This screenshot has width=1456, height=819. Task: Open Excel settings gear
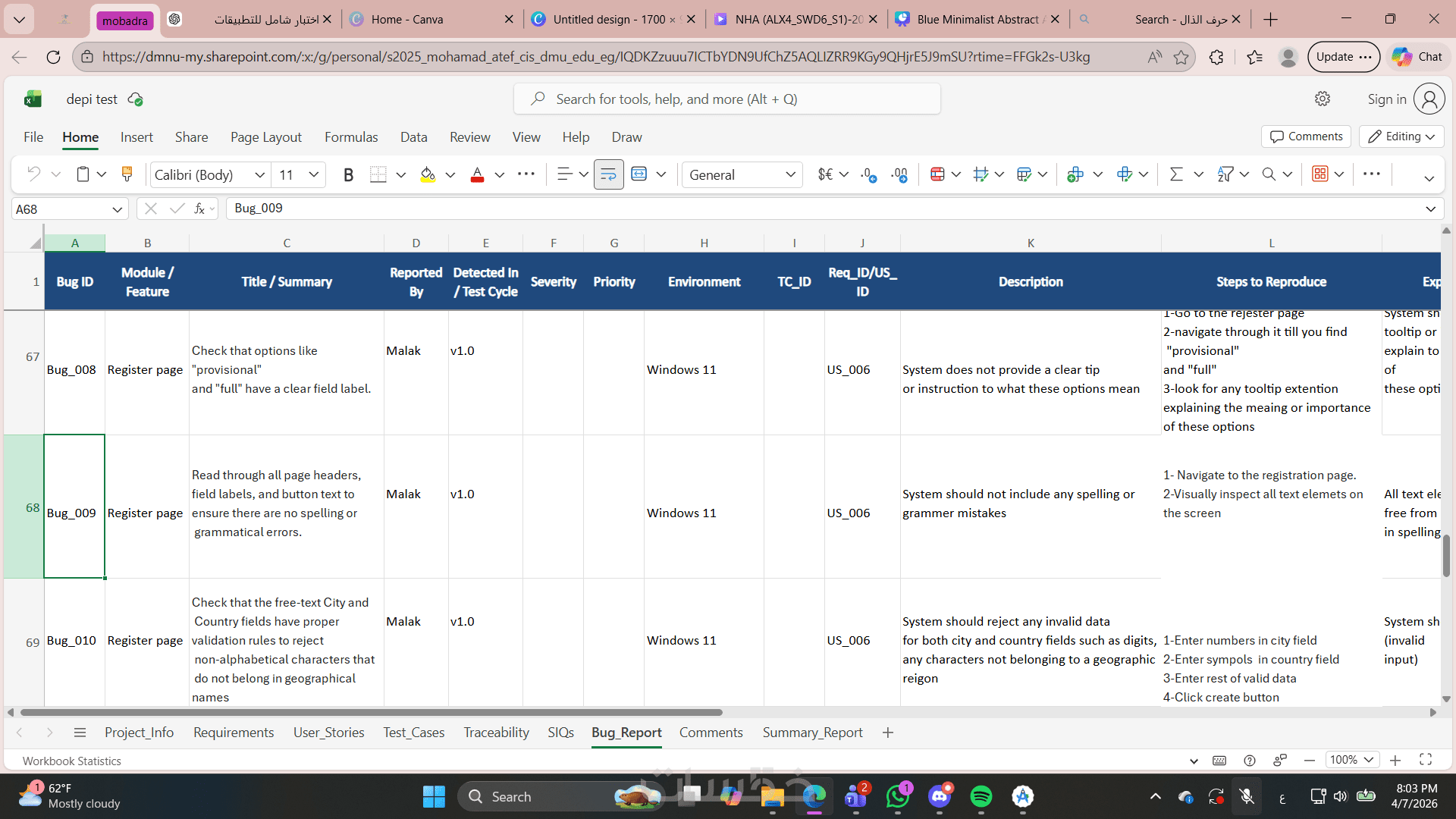coord(1323,99)
